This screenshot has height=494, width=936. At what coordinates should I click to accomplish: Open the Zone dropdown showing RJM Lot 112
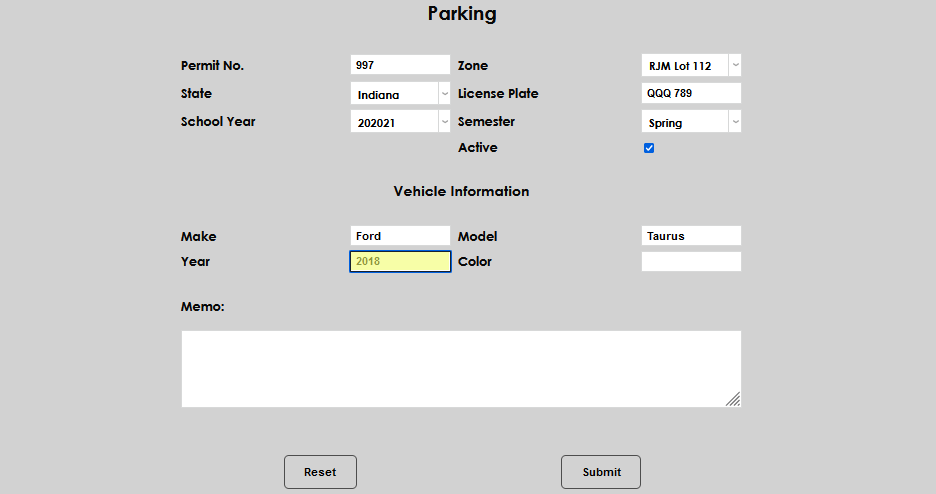[x=691, y=66]
